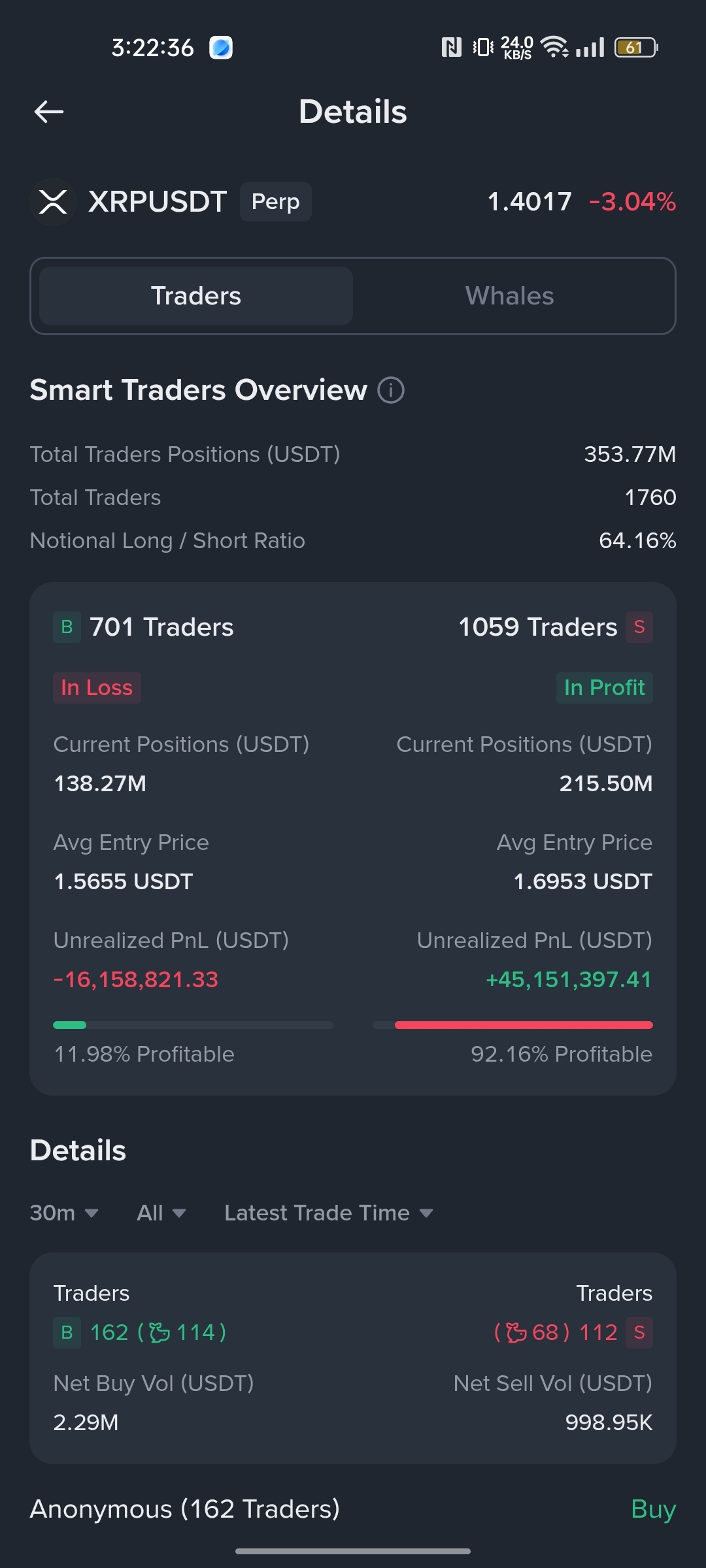Open Smart Traders Overview info icon
The height and width of the screenshot is (1568, 706).
click(x=391, y=390)
